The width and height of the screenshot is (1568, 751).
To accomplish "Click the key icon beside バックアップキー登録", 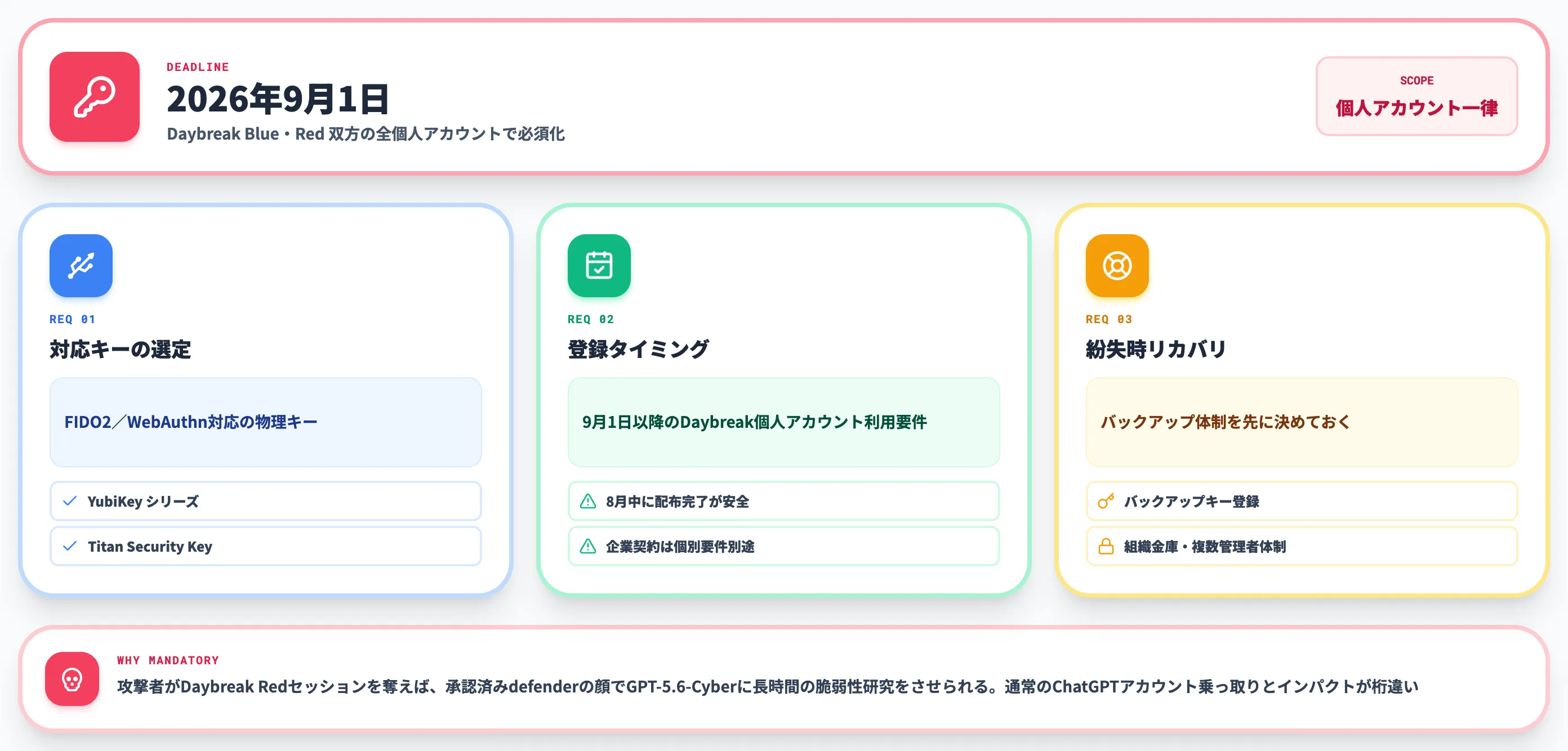I will tap(1106, 501).
